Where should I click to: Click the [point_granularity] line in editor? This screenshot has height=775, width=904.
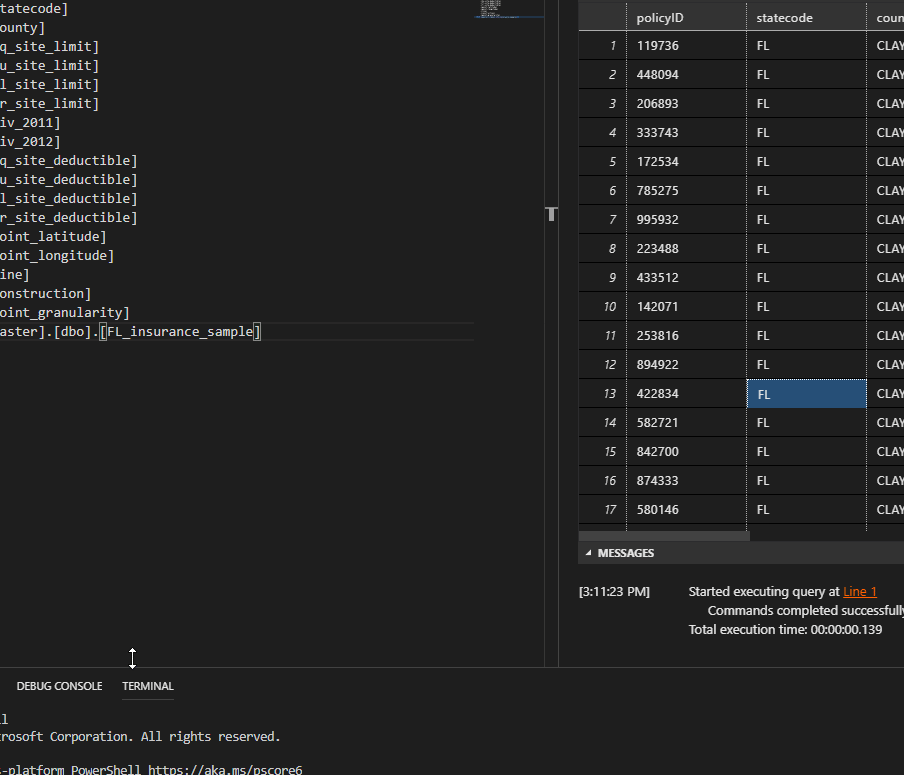[x=65, y=313]
